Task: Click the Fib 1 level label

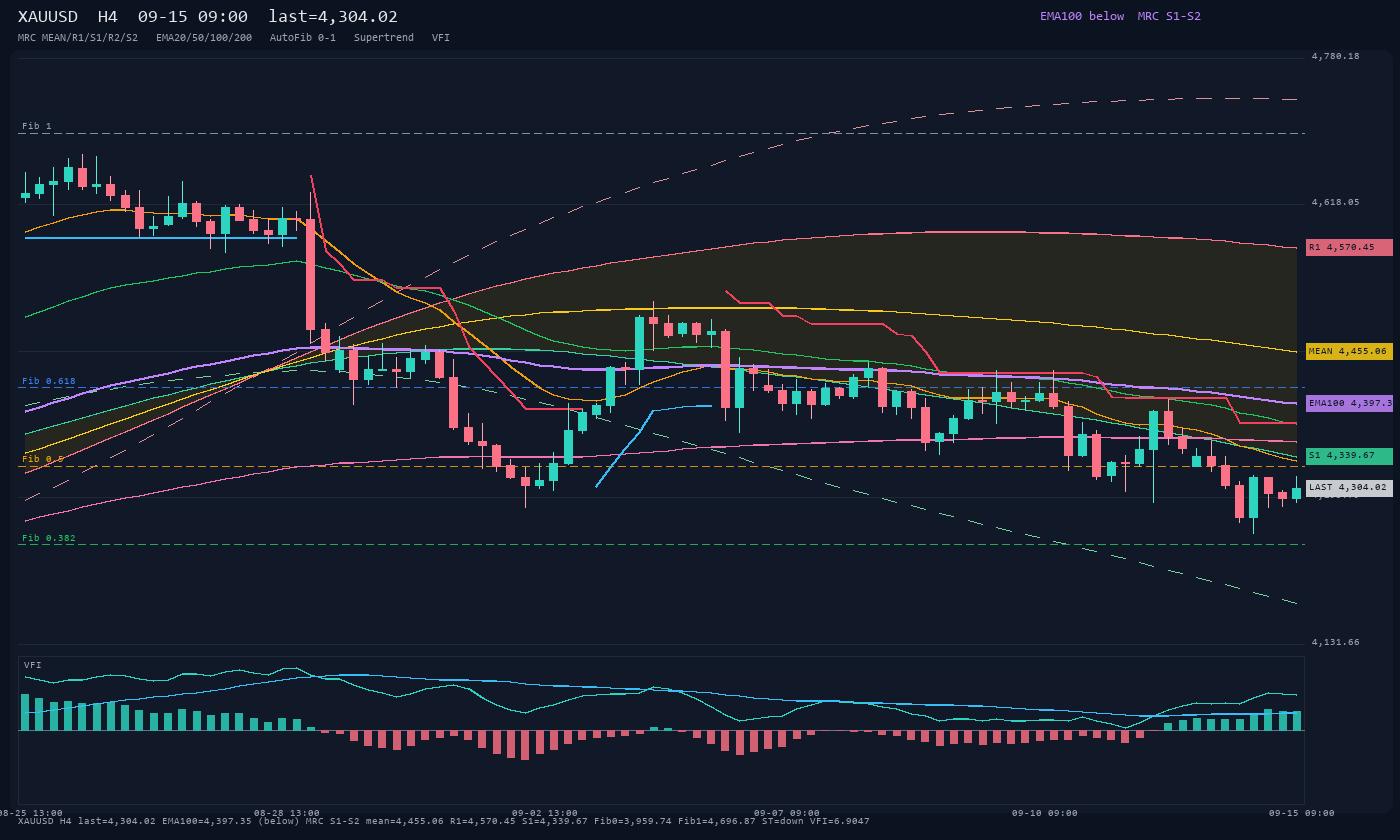Action: (x=37, y=126)
